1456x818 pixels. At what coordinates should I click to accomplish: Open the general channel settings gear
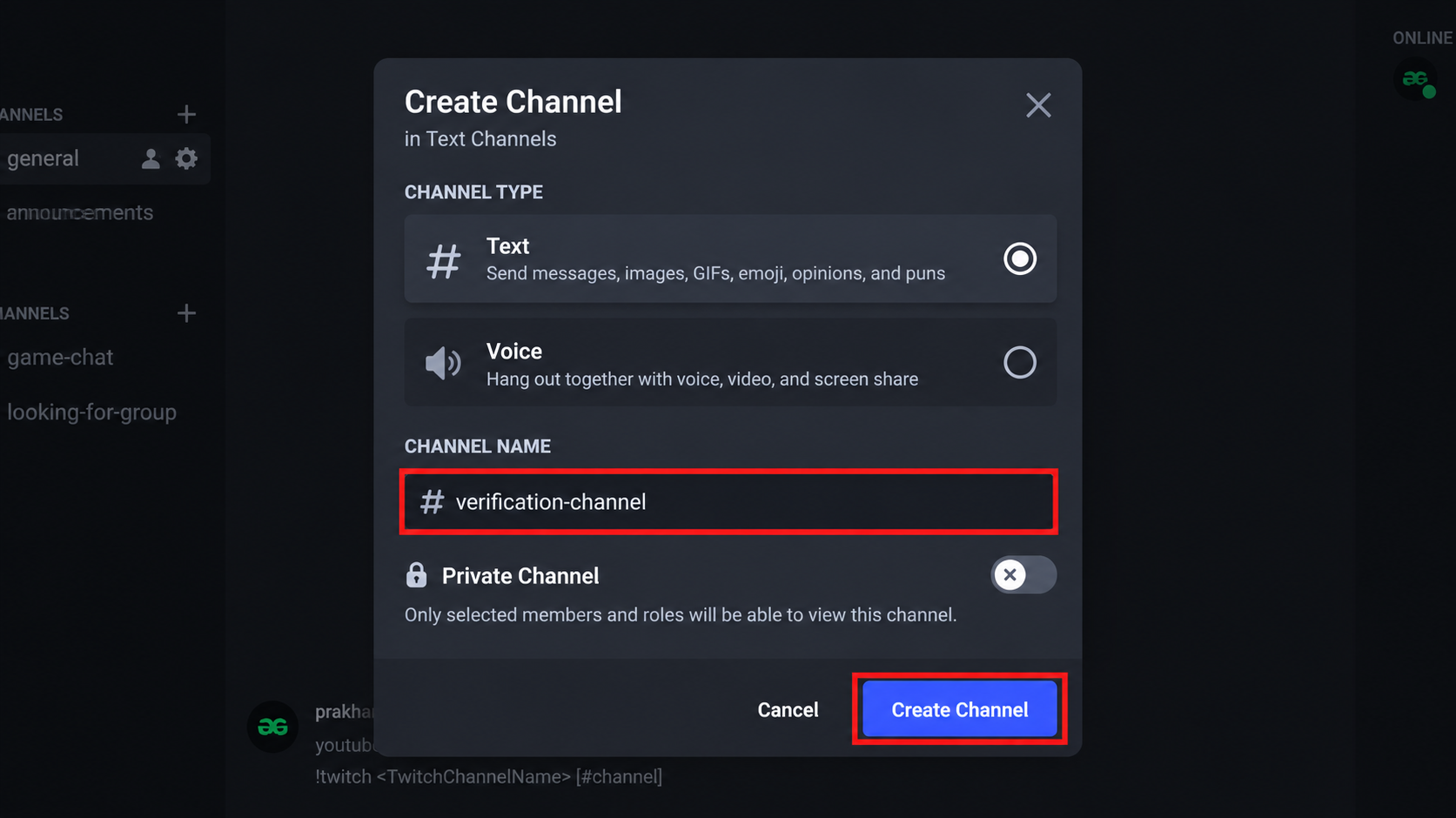[x=186, y=158]
